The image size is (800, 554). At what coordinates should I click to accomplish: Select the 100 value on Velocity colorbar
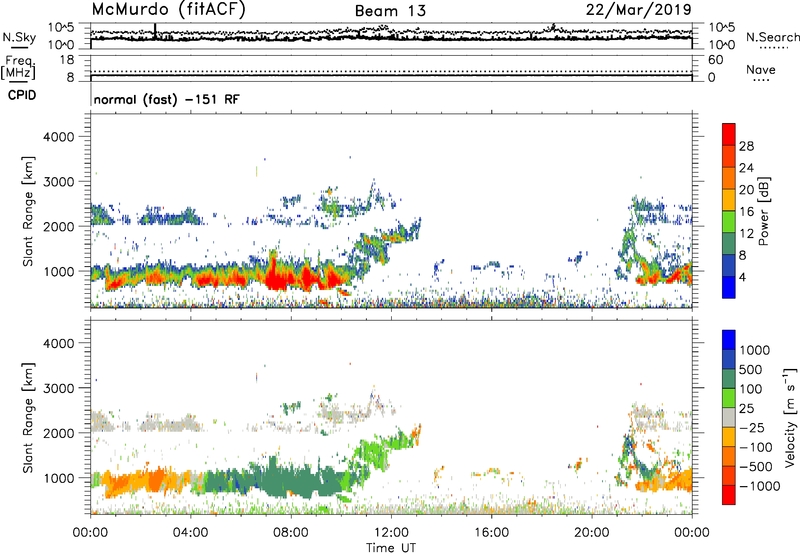click(x=751, y=389)
